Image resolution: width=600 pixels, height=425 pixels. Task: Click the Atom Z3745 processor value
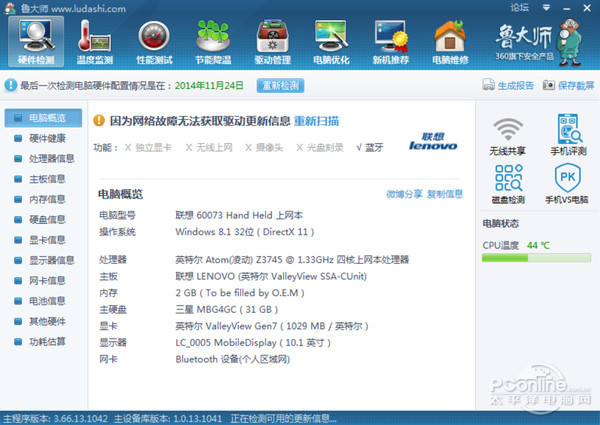[x=292, y=260]
